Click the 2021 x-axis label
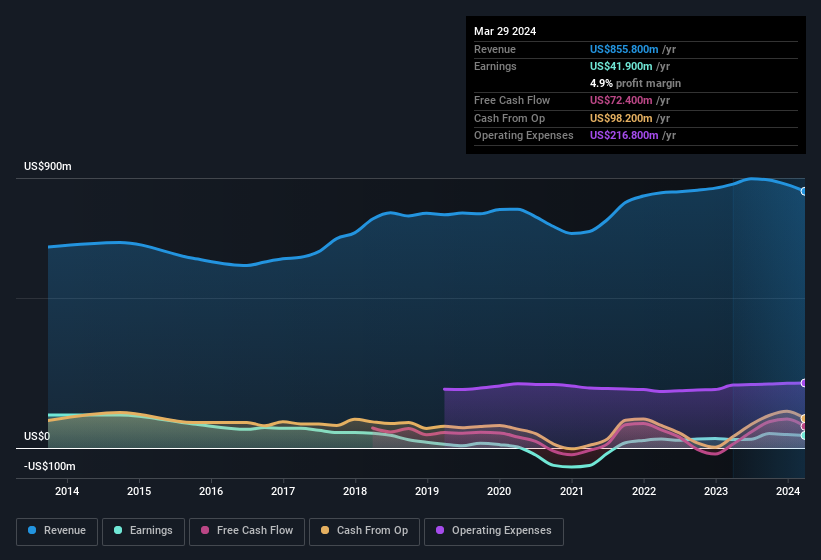Image resolution: width=821 pixels, height=560 pixels. click(572, 491)
